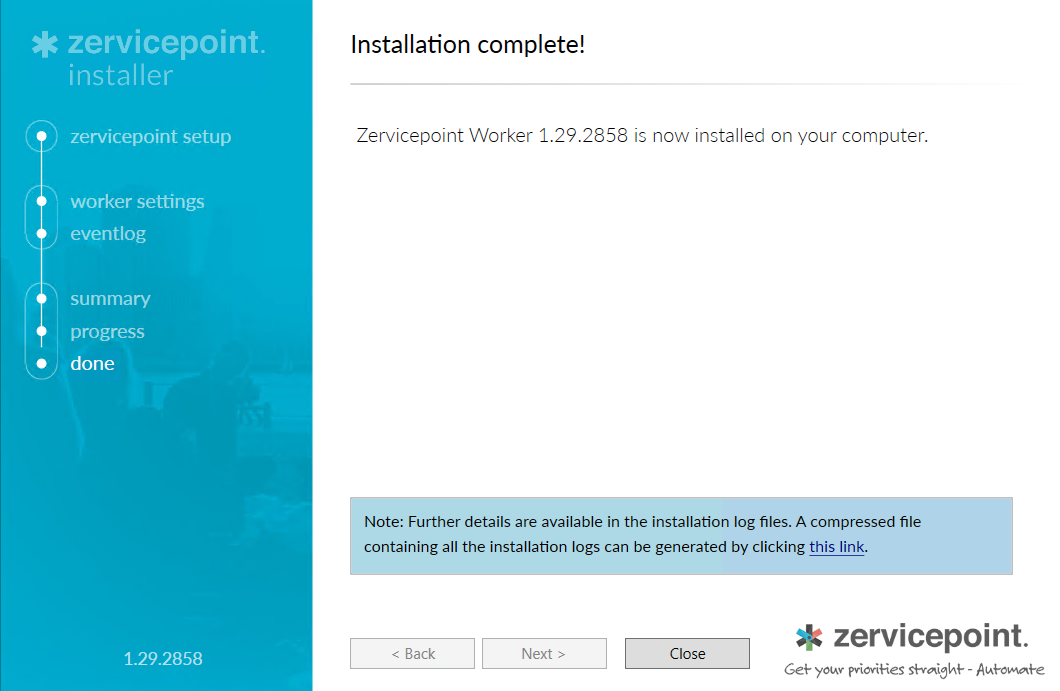The height and width of the screenshot is (691, 1060).
Task: Select the 'progress' step in the sidebar
Action: [x=107, y=332]
